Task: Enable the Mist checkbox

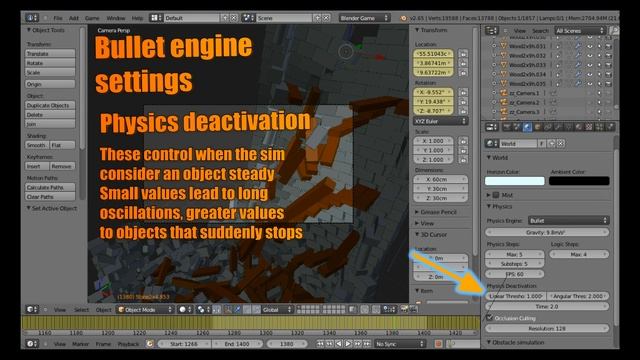Action: point(496,195)
